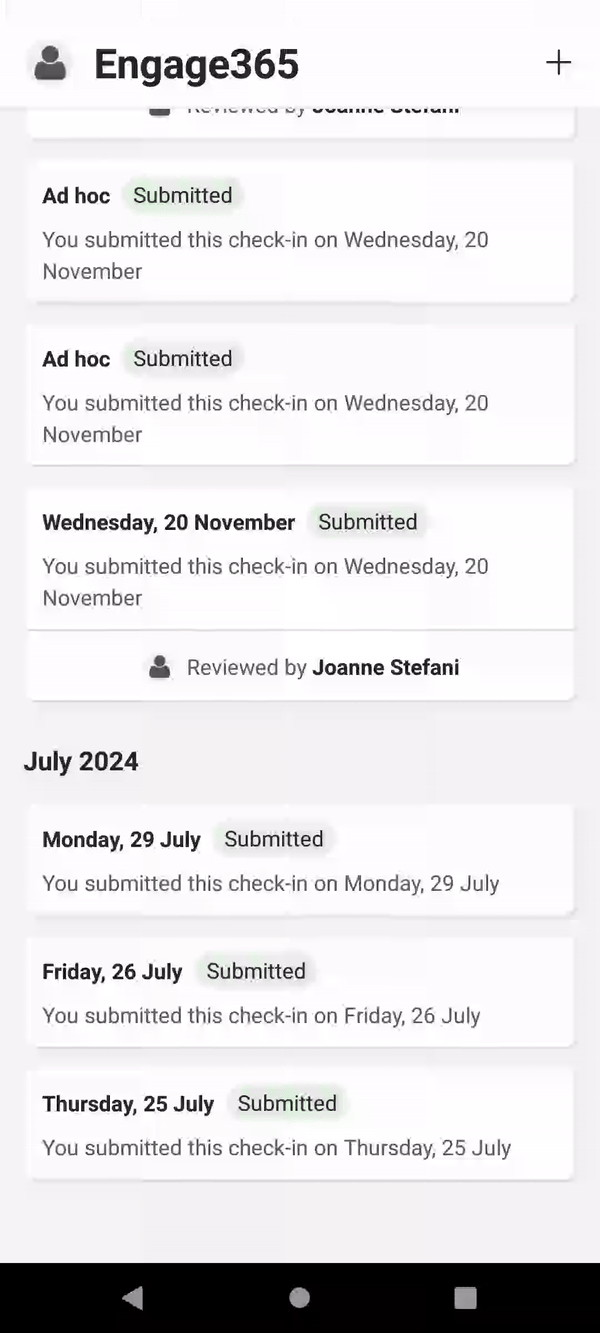Tap the Engage365 app title

click(x=196, y=65)
